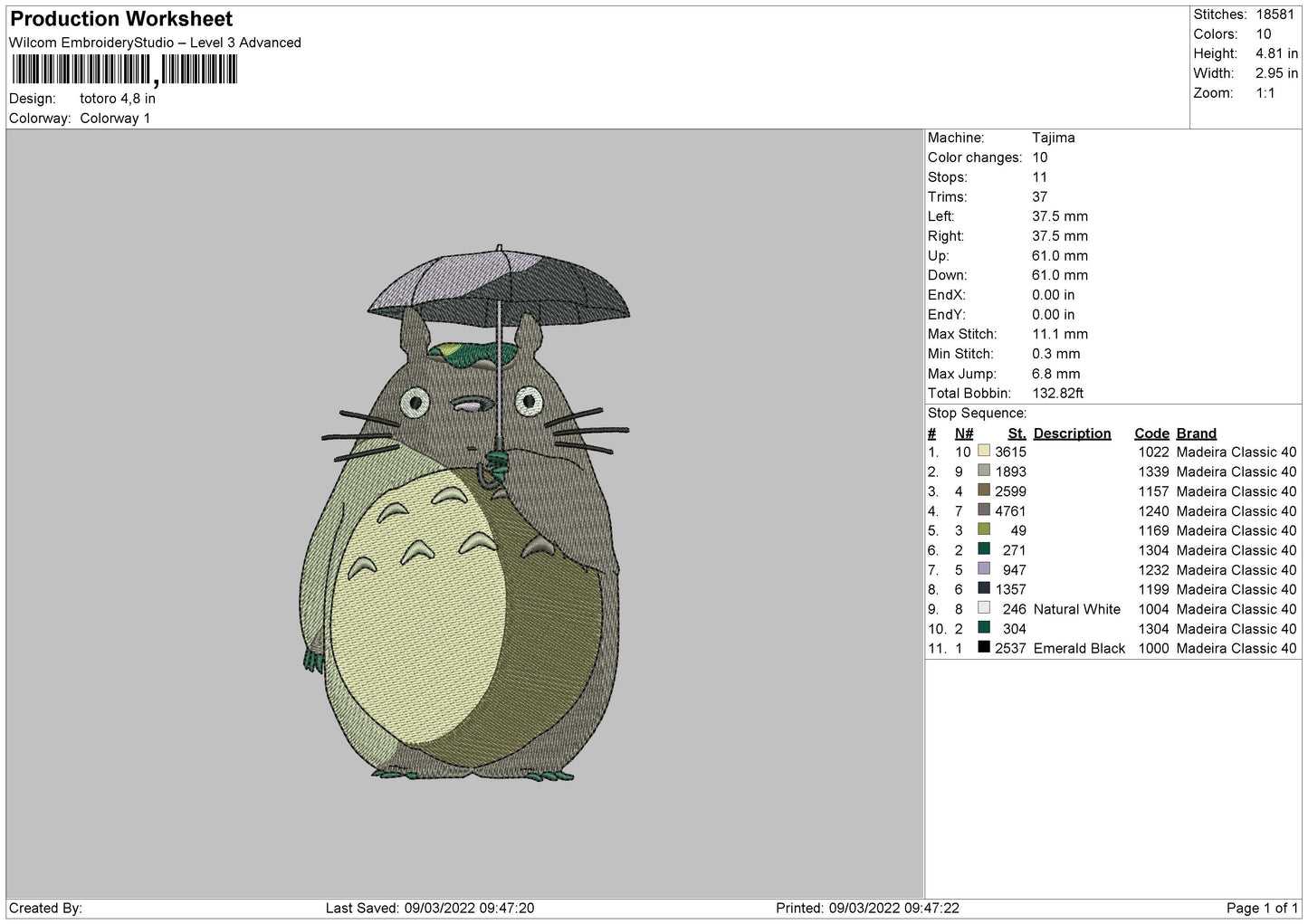Click the Production Worksheet title
Viewport: 1308px width, 924px height.
tap(121, 19)
